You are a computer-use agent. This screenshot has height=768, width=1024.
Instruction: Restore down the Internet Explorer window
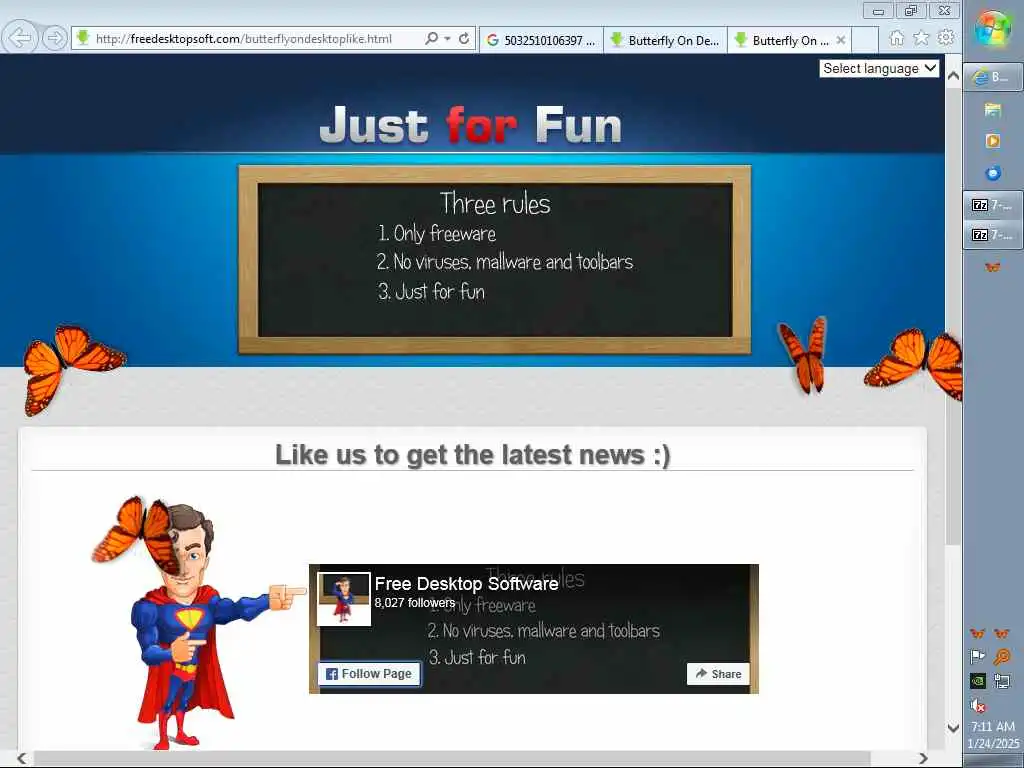click(x=911, y=10)
